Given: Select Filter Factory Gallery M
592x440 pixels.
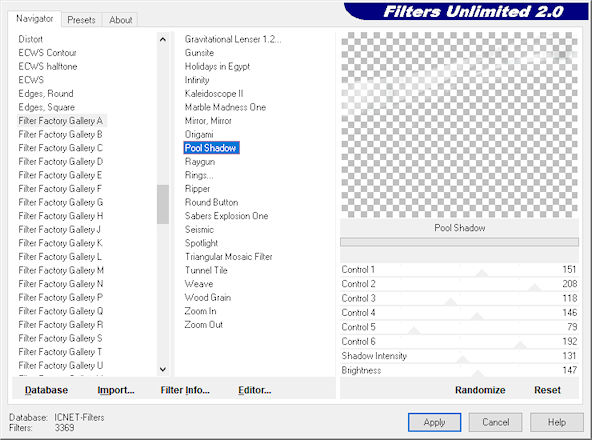Looking at the screenshot, I should pyautogui.click(x=61, y=270).
